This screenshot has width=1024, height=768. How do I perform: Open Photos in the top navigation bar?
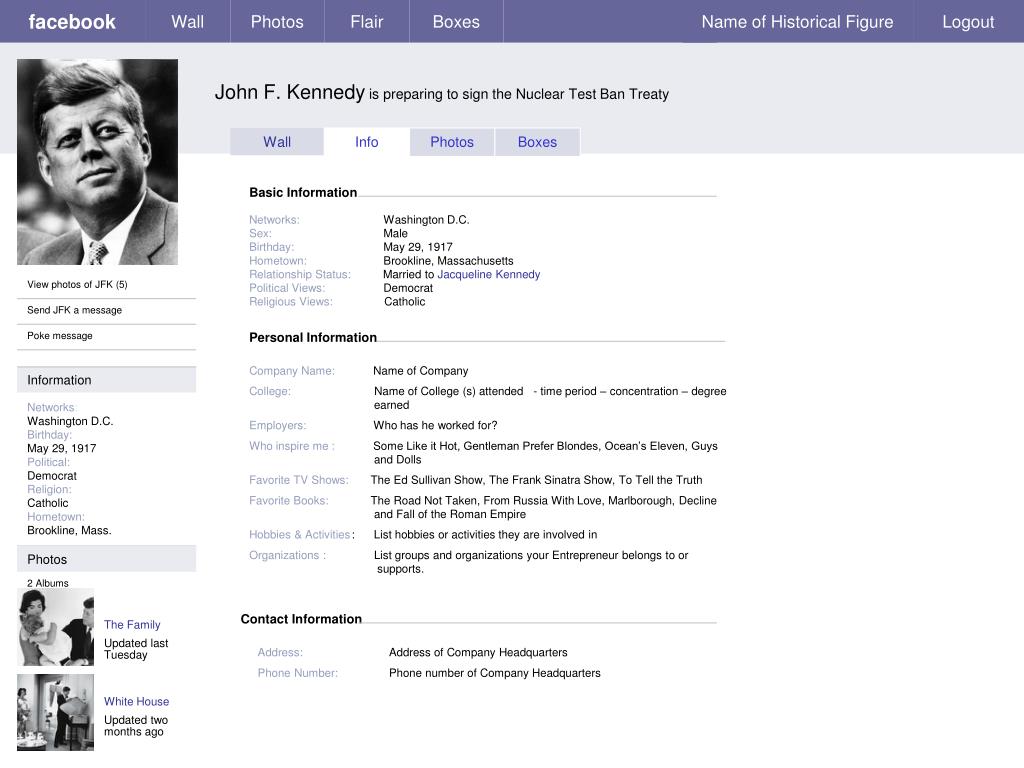(x=277, y=22)
